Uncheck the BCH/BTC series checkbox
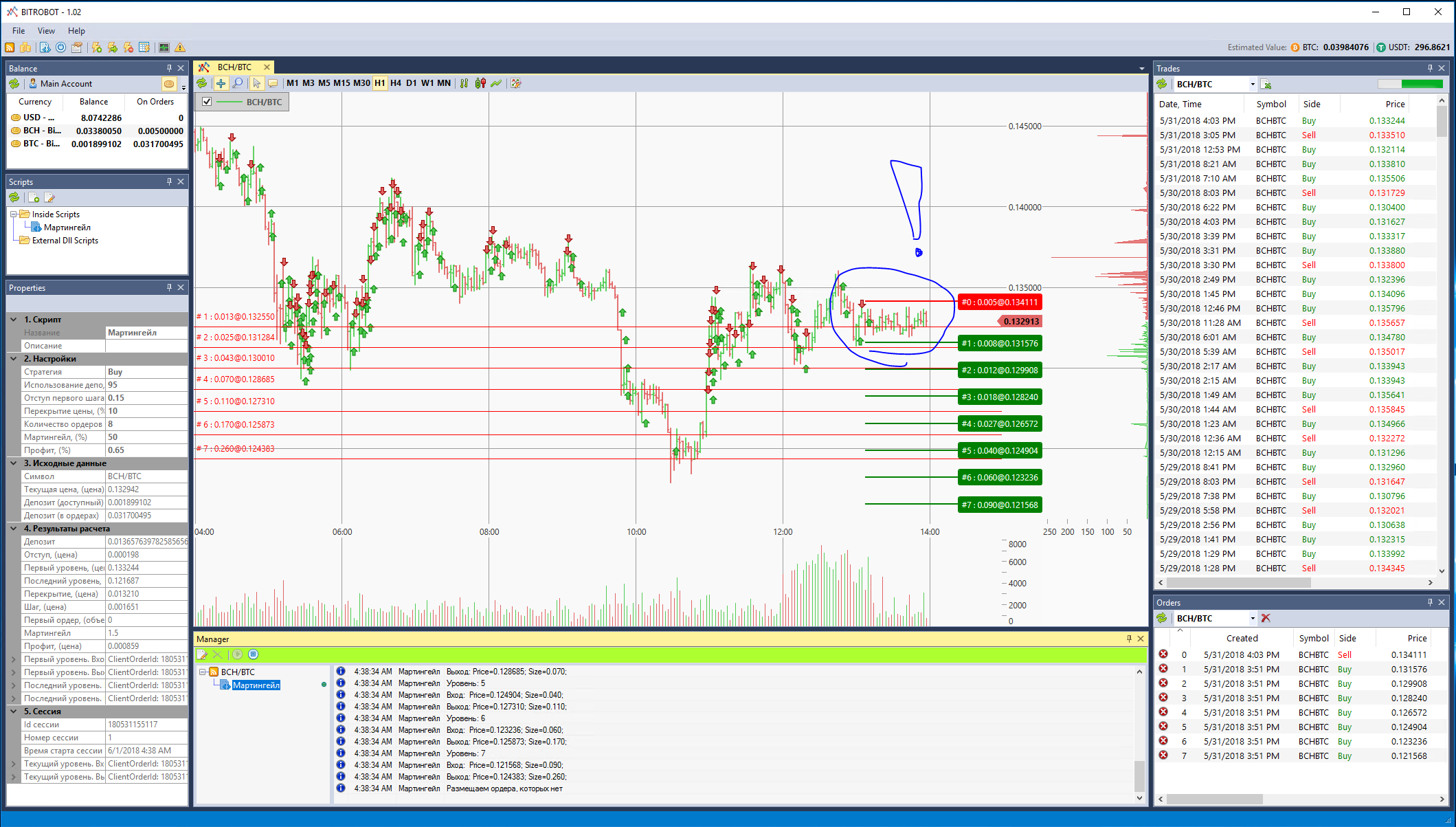Viewport: 1456px width, 827px height. coord(207,102)
